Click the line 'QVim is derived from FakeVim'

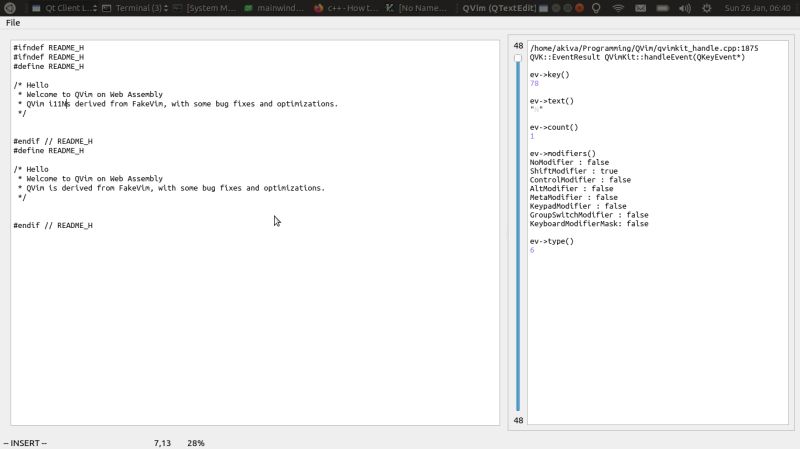pyautogui.click(x=169, y=188)
